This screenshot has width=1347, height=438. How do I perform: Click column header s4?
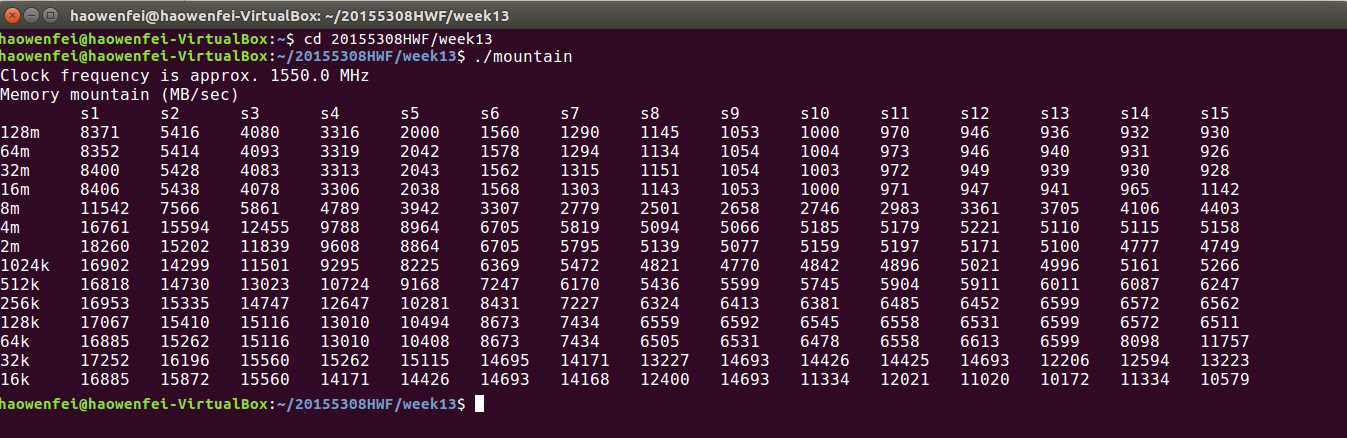330,114
